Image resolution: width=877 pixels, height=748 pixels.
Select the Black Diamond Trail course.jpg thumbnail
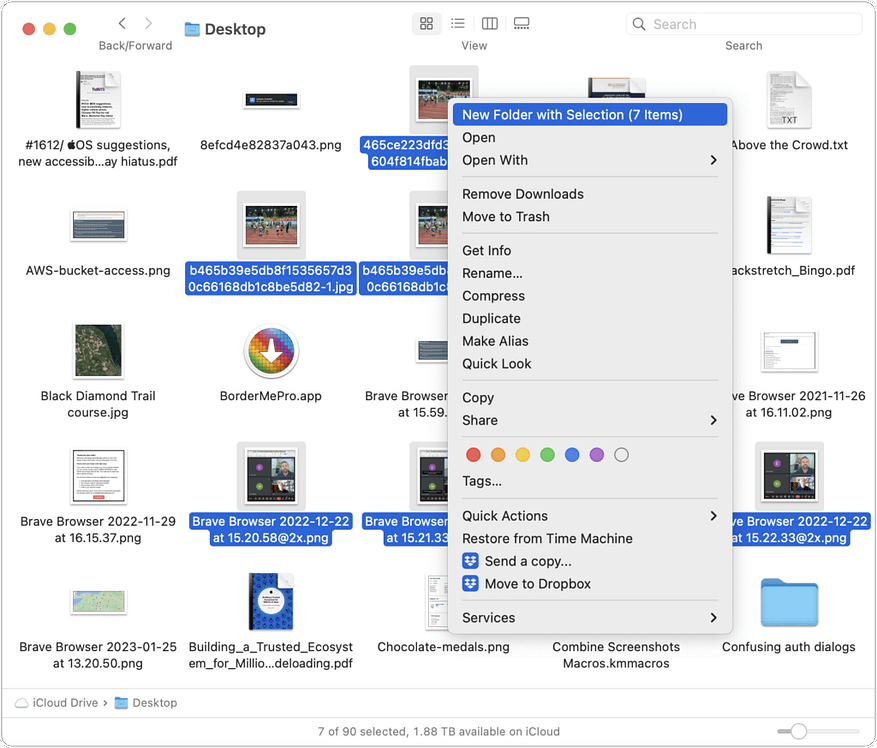[x=98, y=351]
